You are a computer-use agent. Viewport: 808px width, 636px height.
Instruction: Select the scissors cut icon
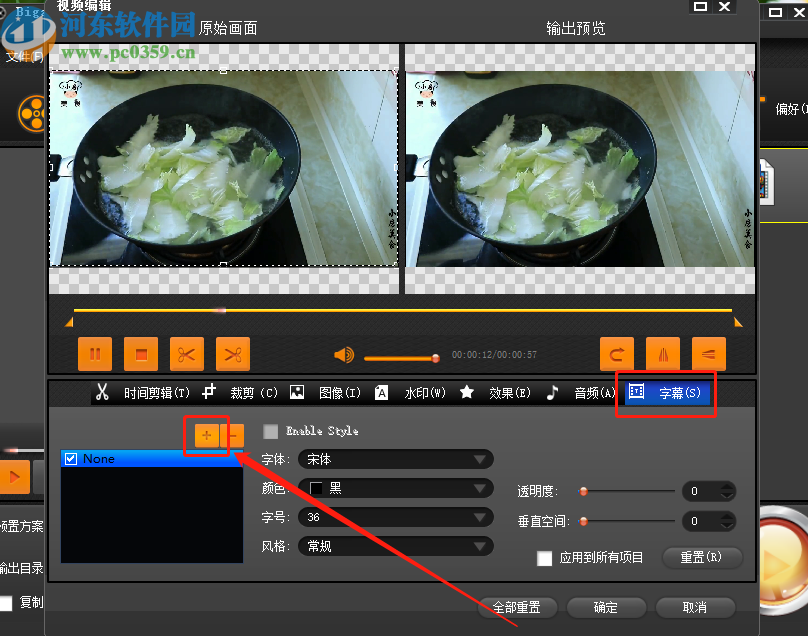[186, 353]
